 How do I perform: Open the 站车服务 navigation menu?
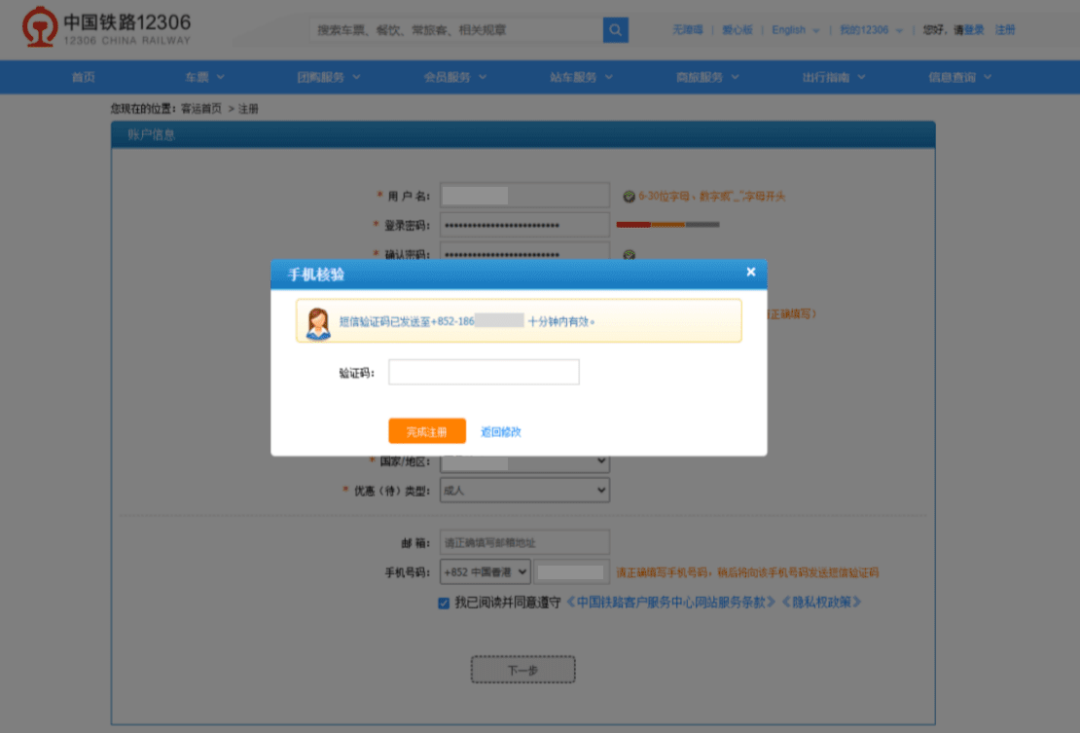(581, 77)
